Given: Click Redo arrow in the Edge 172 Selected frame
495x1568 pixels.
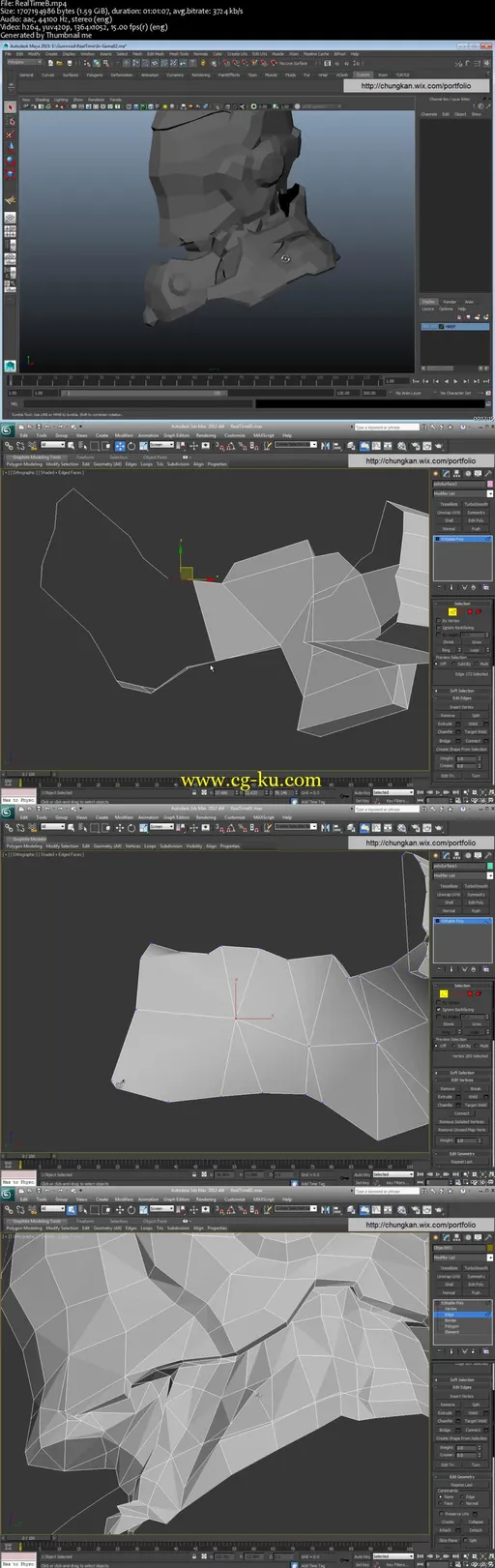Looking at the screenshot, I should [x=62, y=426].
